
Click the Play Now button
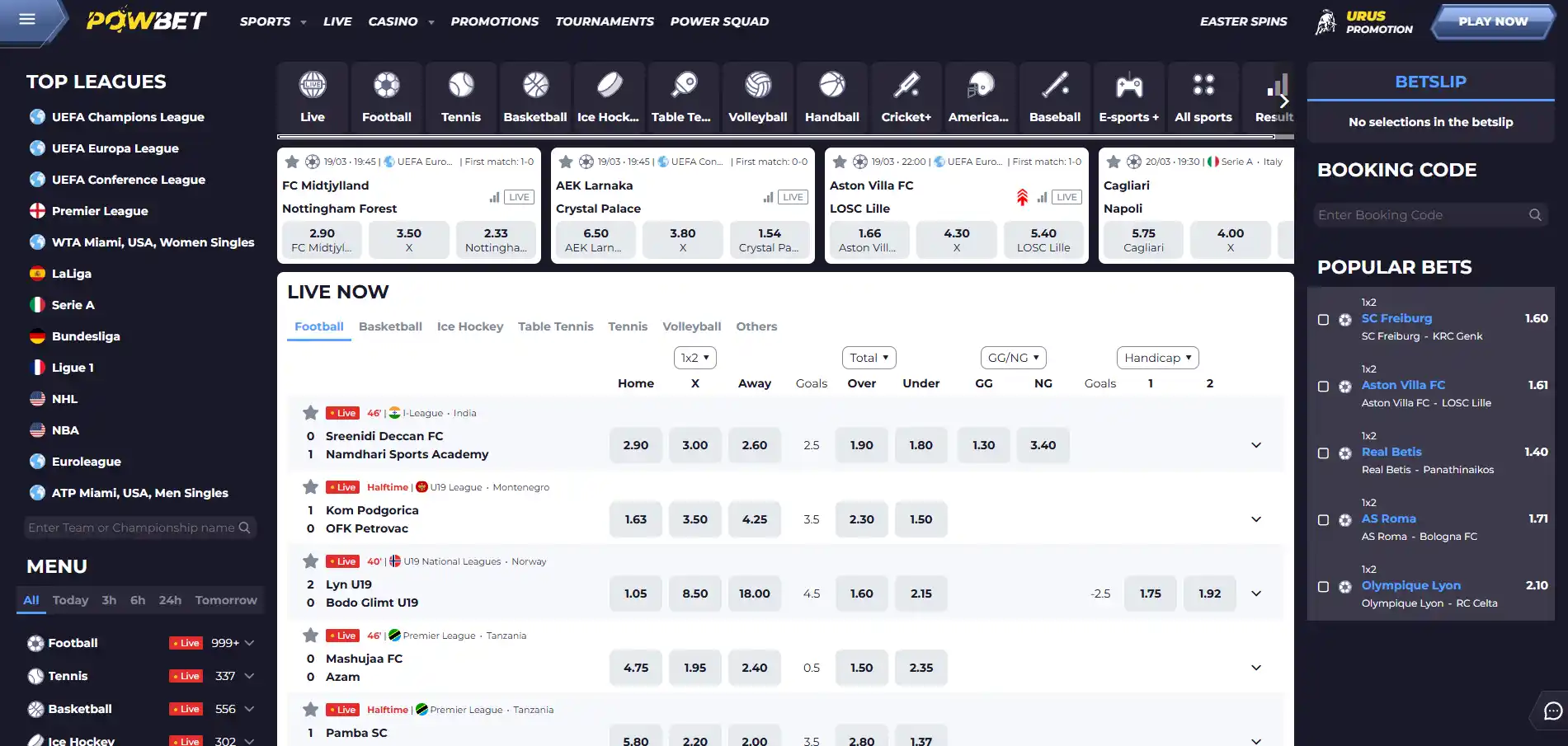1493,21
